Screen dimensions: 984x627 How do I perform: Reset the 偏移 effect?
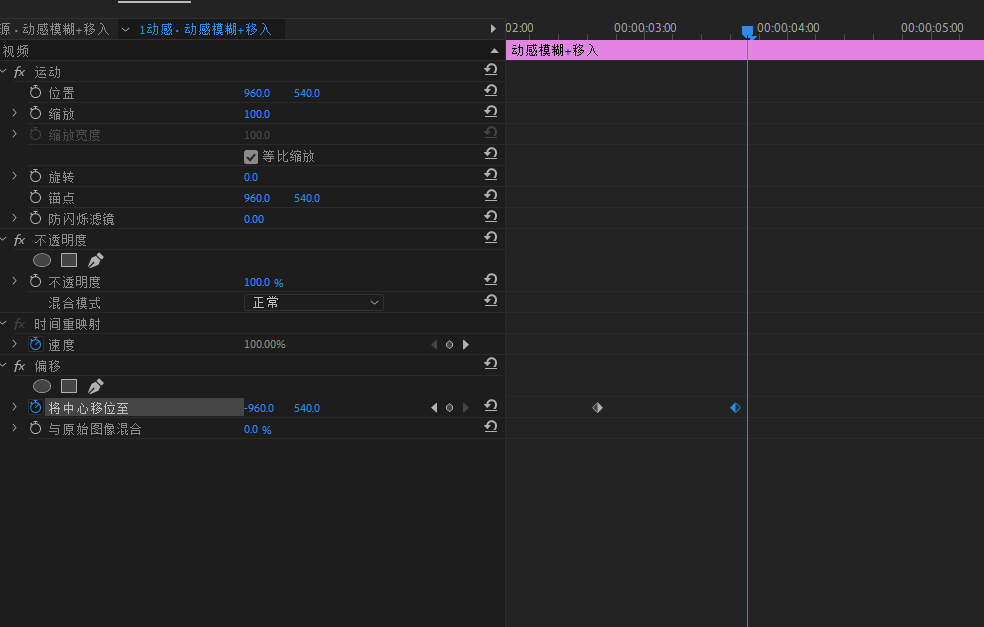[491, 364]
